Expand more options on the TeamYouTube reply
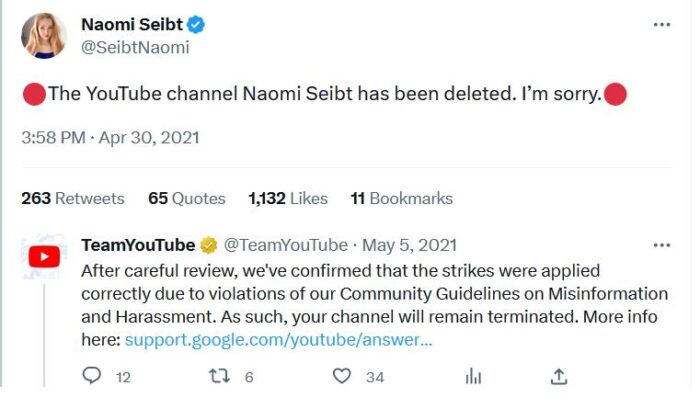The height and width of the screenshot is (420, 700). pos(661,245)
